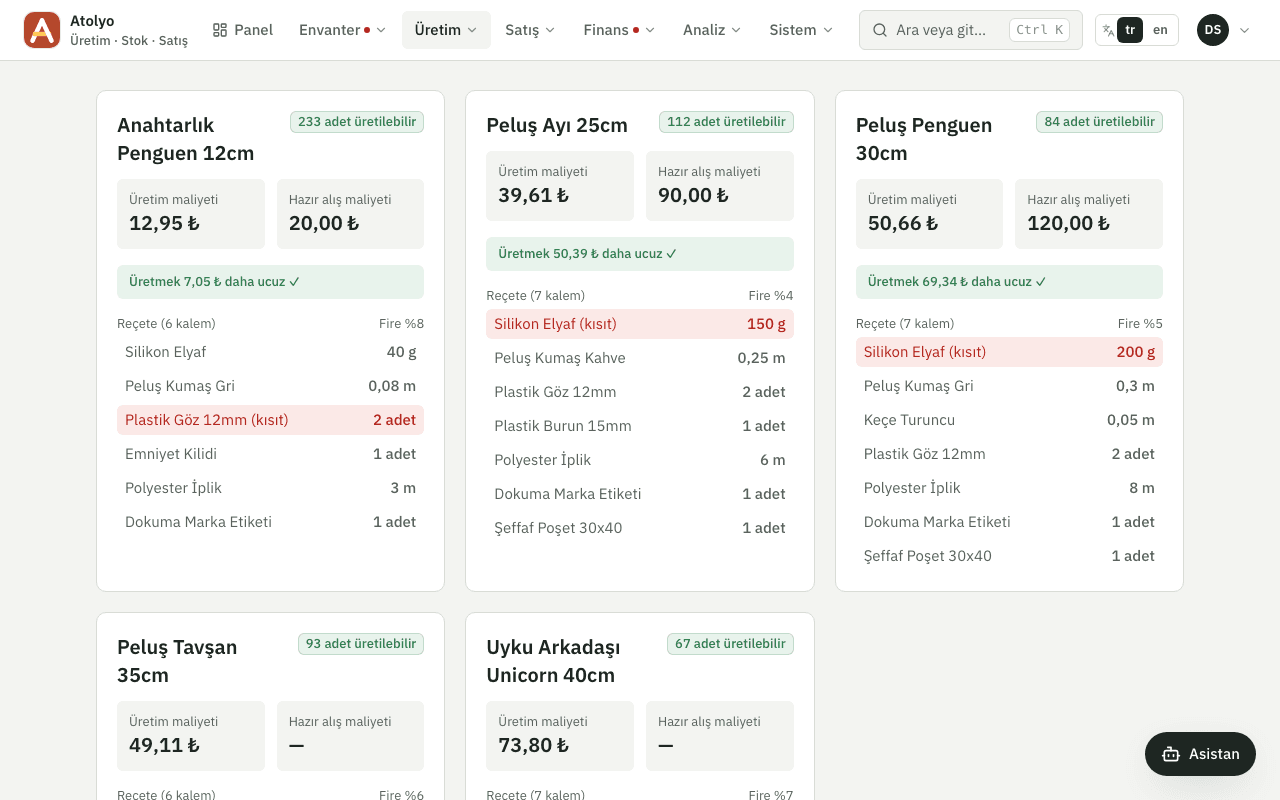Viewport: 1280px width, 800px height.
Task: Open the Finans dropdown menu
Action: 619,30
